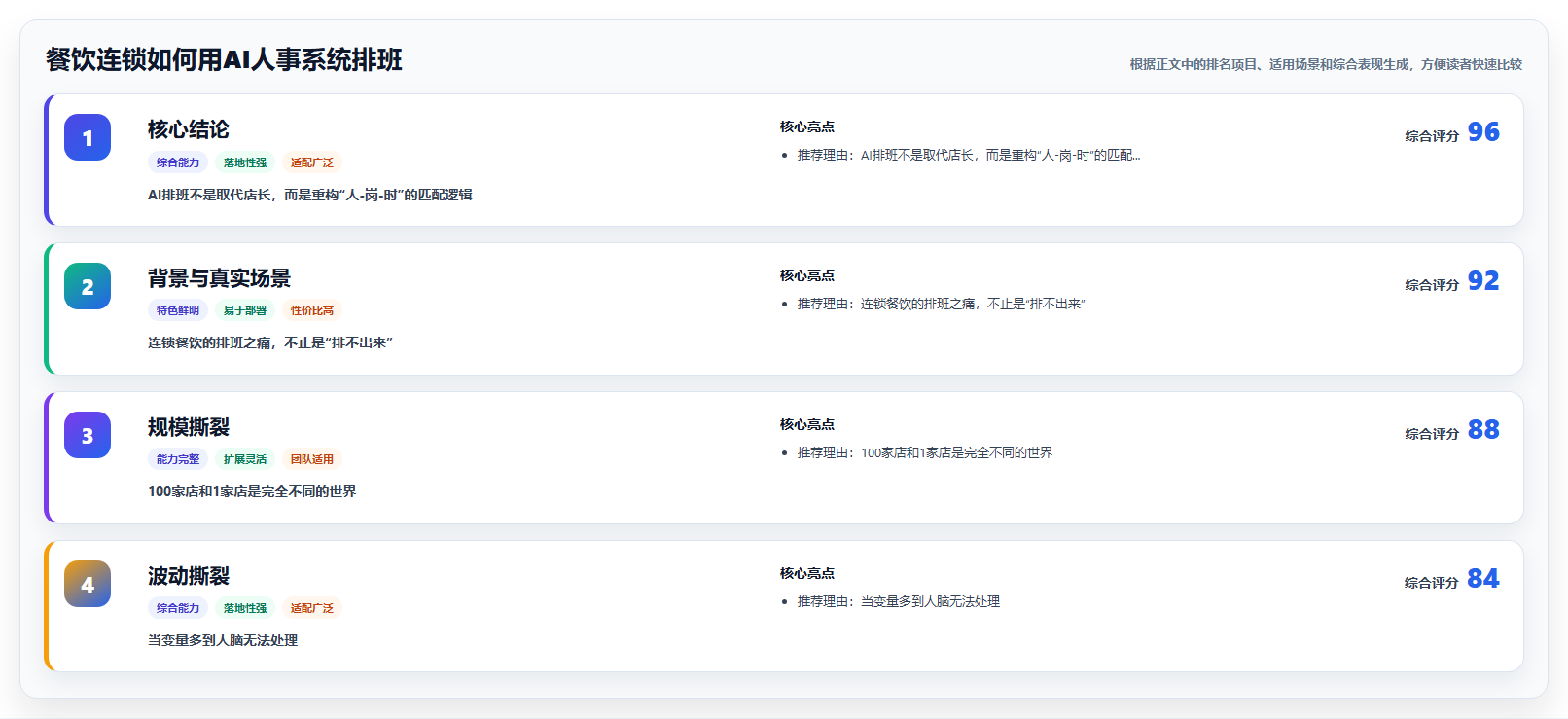Select 落地性强 tag under 核心结论
Screen dimensions: 1568x719
point(245,162)
